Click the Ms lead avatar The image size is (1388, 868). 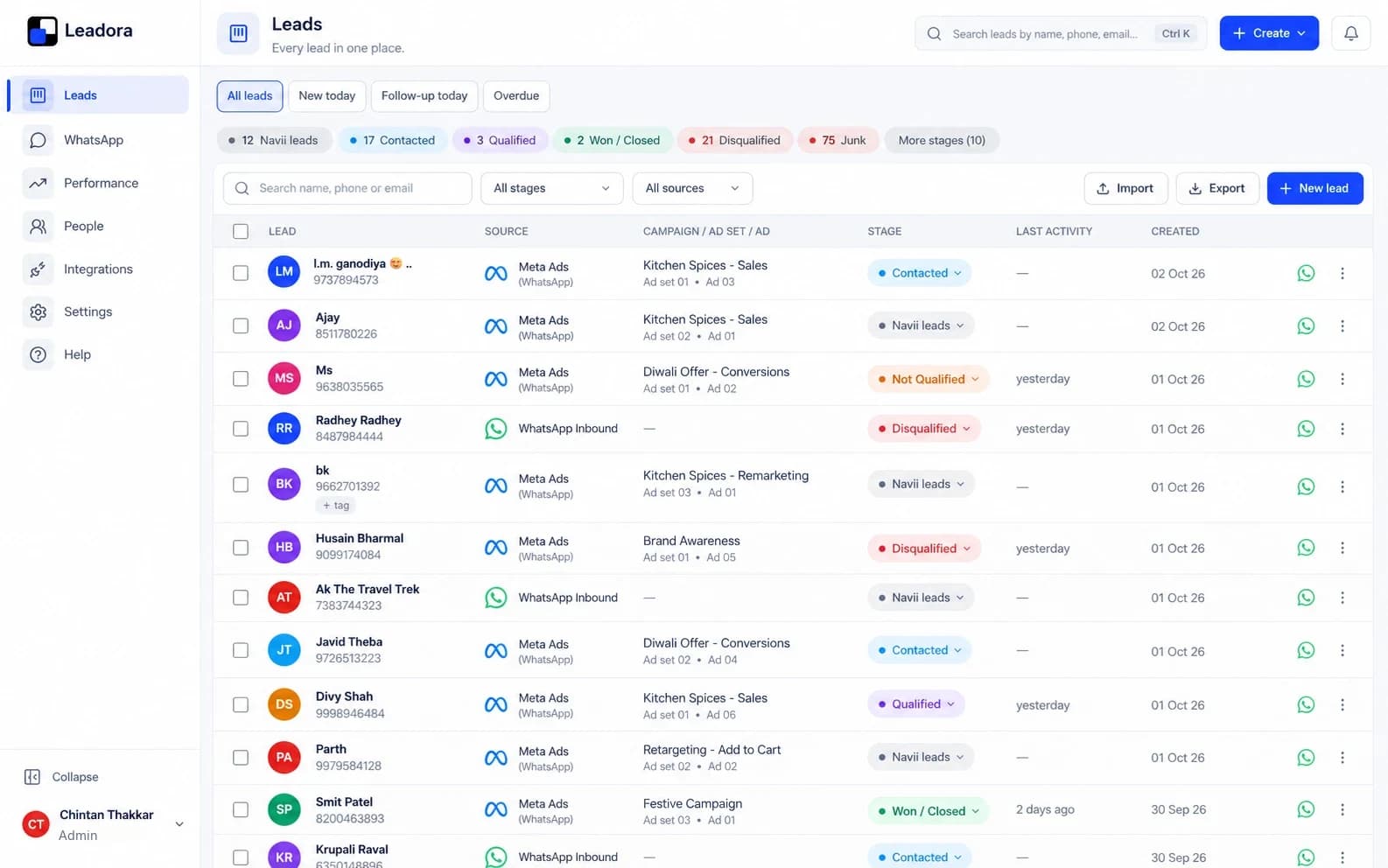click(284, 378)
